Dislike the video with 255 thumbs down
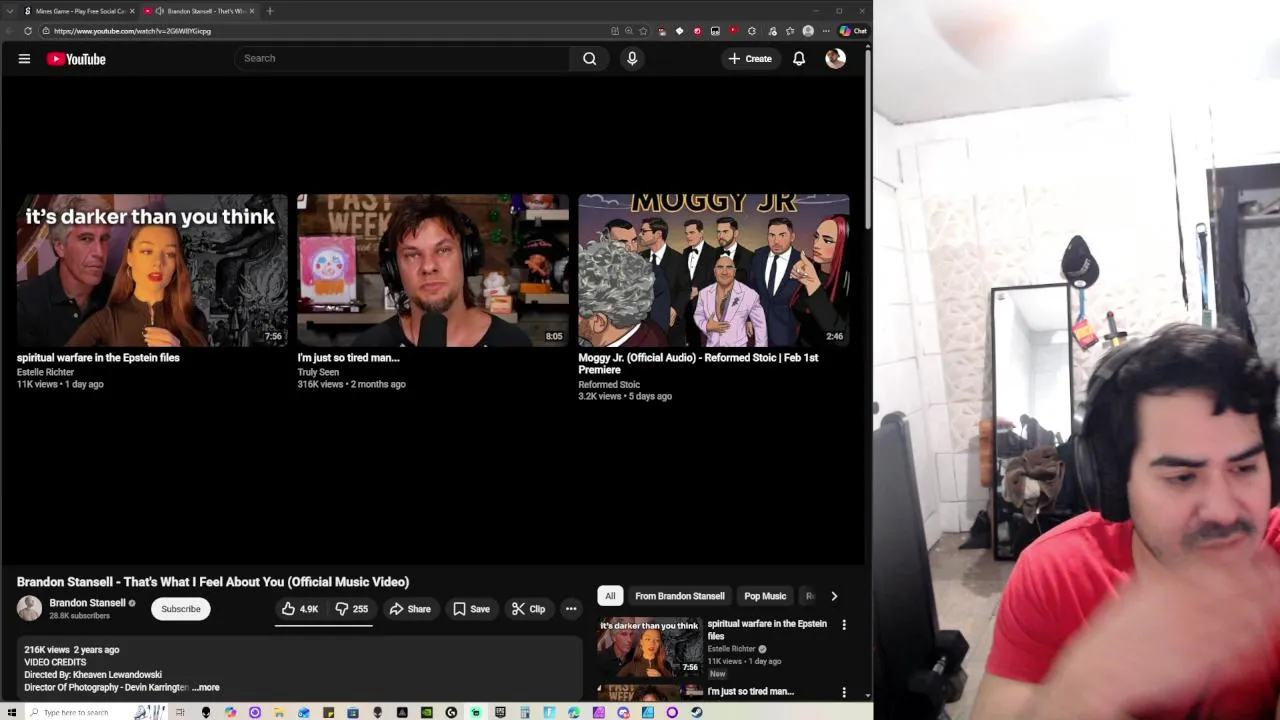The width and height of the screenshot is (1280, 720). tap(351, 609)
